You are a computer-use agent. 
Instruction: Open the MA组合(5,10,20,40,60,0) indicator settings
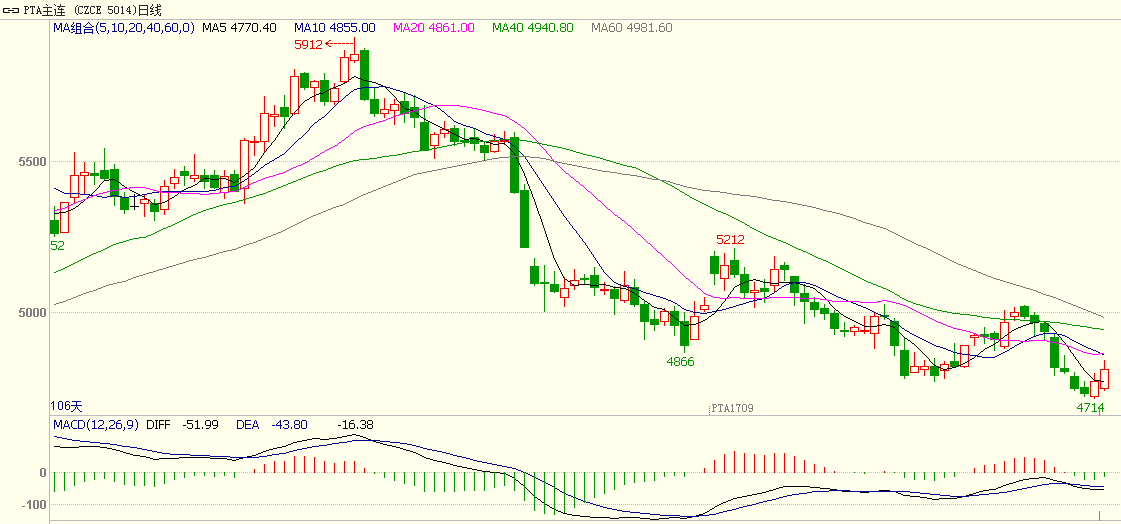click(124, 28)
